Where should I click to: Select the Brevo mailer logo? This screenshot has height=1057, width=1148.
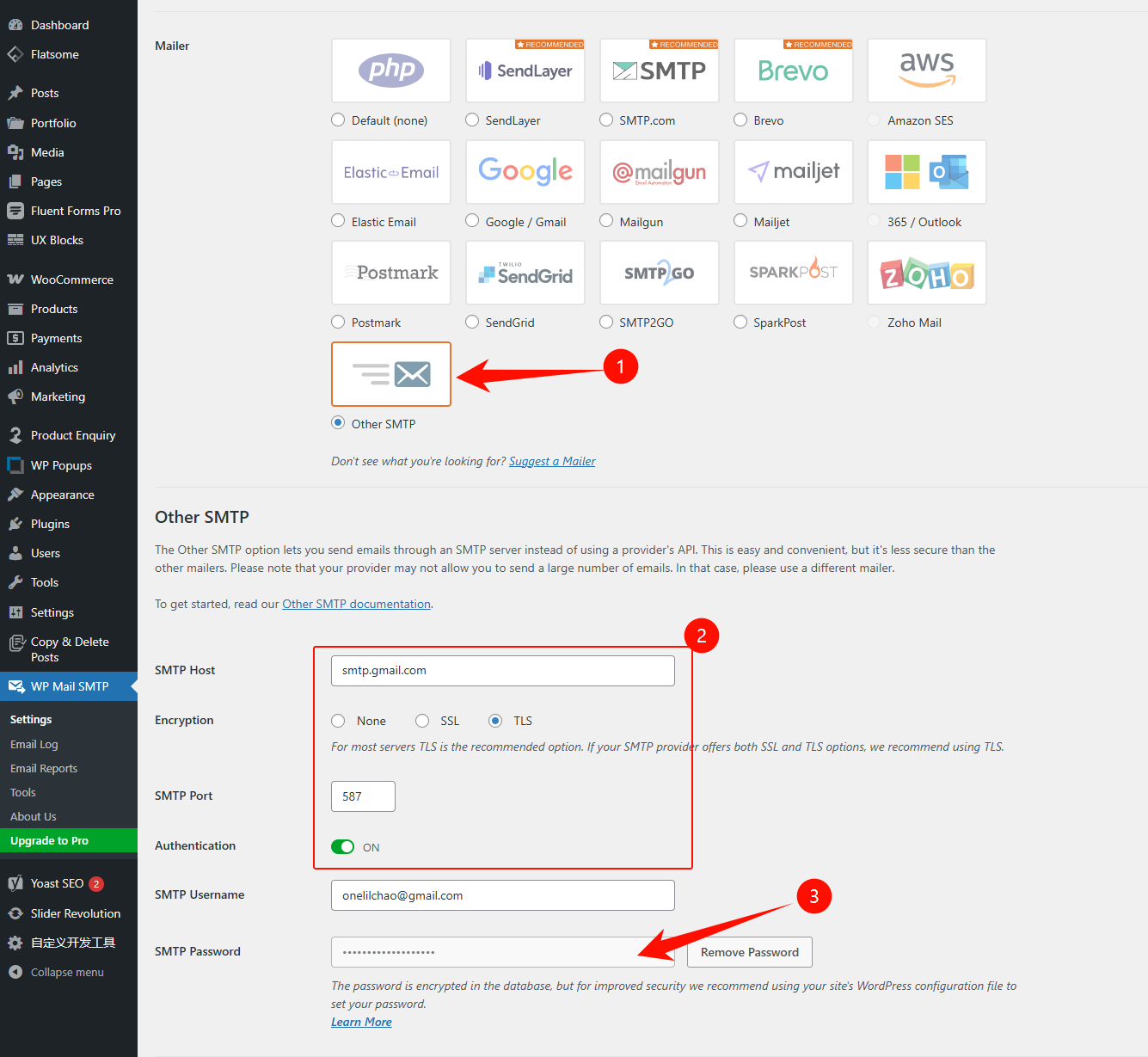coord(793,71)
